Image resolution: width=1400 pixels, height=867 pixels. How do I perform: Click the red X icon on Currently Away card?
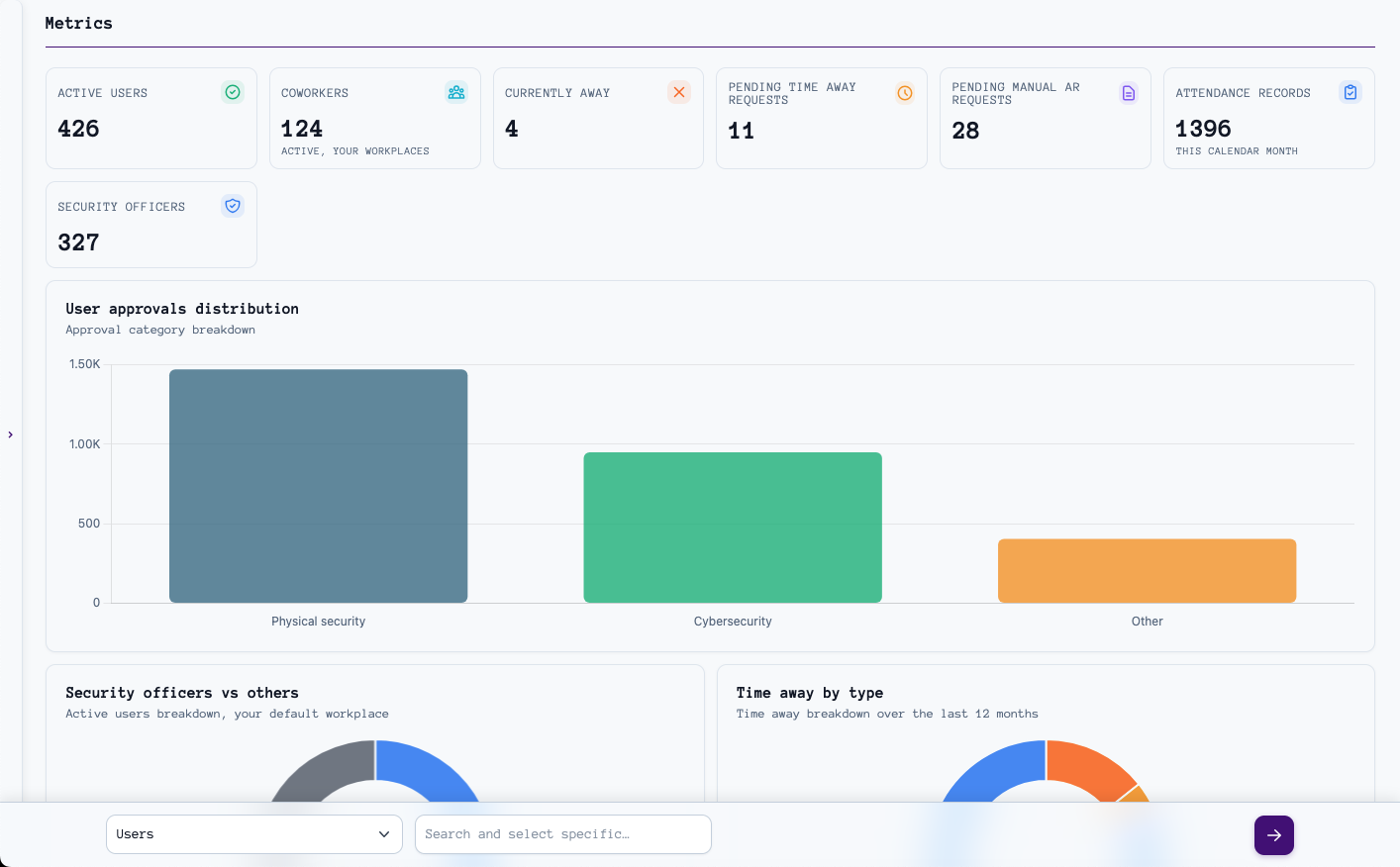(679, 91)
